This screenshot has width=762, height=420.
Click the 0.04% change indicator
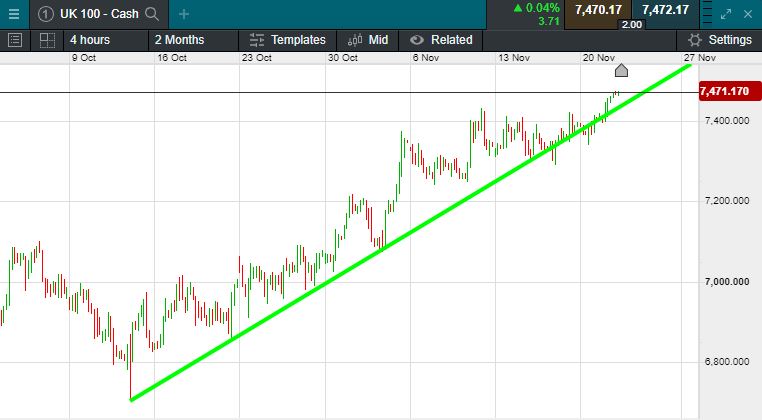[x=537, y=8]
